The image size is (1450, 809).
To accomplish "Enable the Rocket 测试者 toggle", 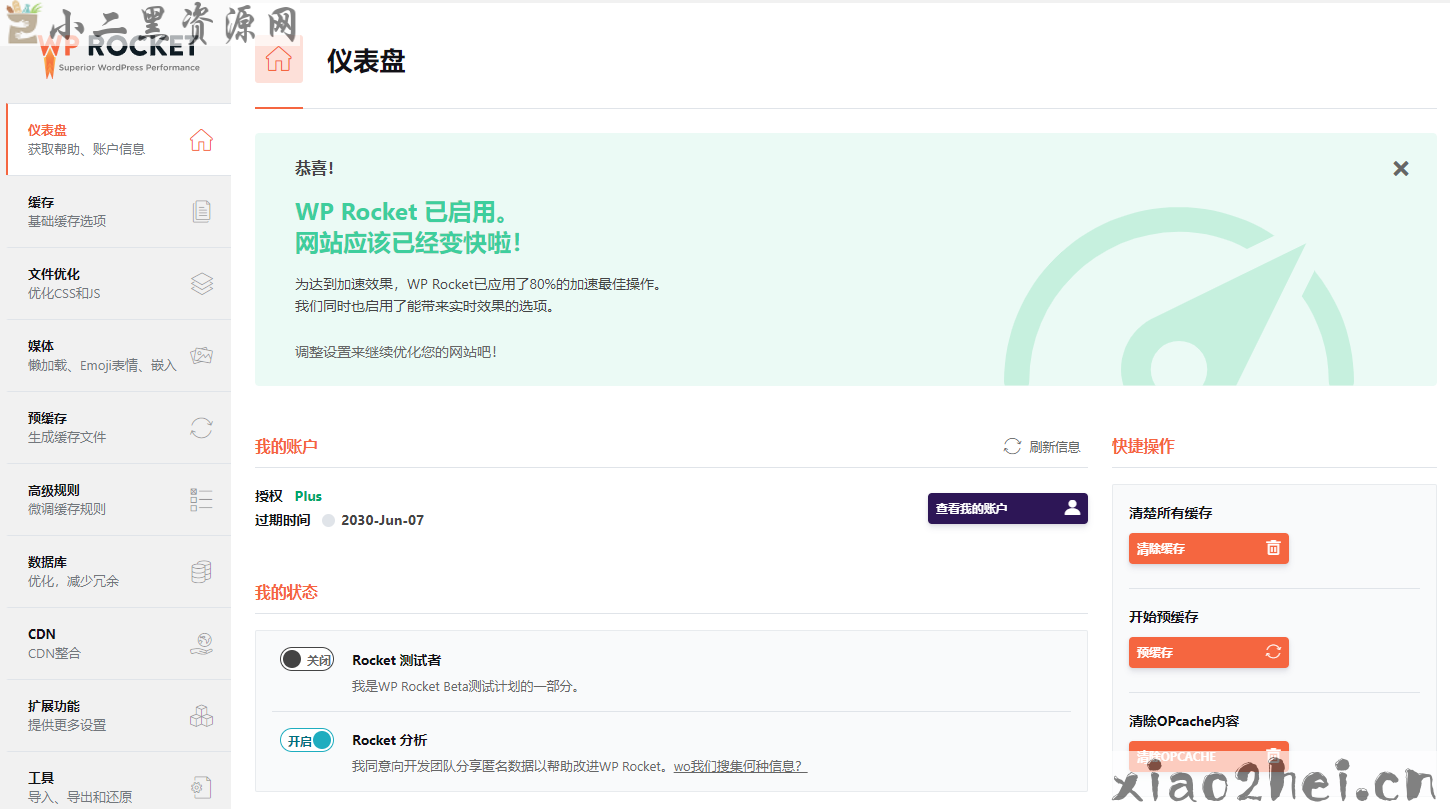I will pos(307,660).
